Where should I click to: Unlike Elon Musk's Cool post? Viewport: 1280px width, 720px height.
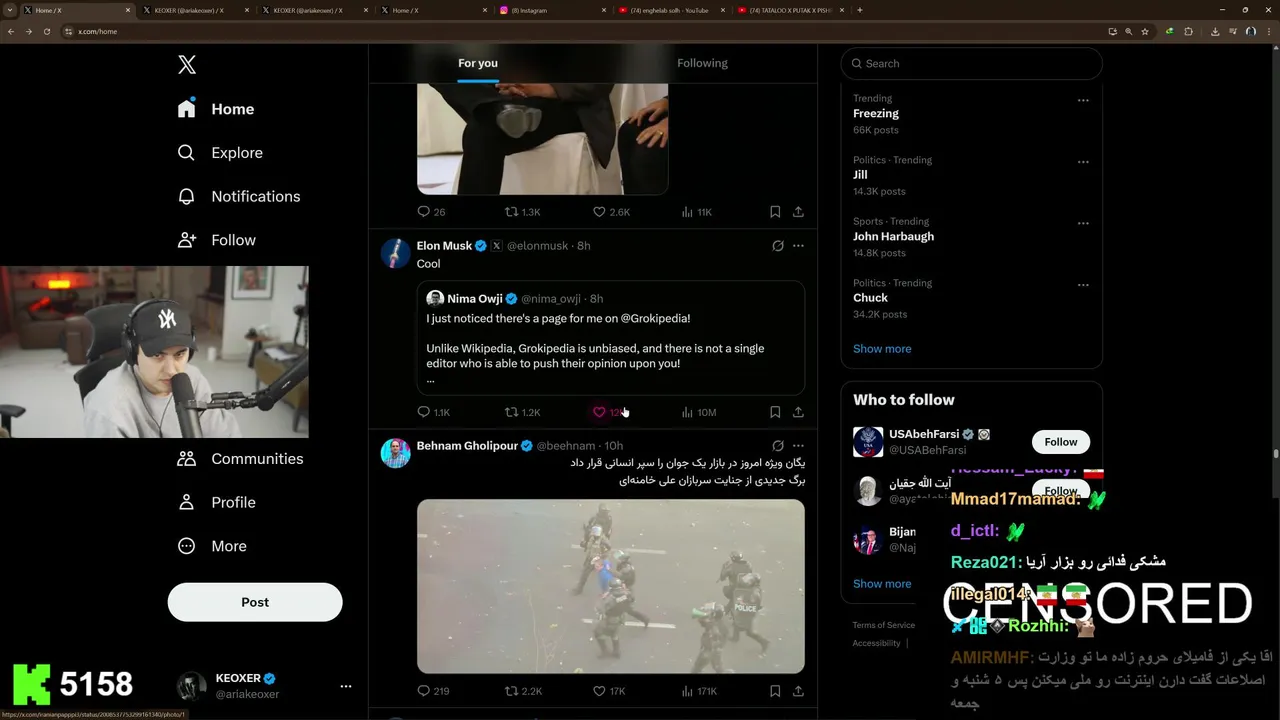click(x=607, y=412)
